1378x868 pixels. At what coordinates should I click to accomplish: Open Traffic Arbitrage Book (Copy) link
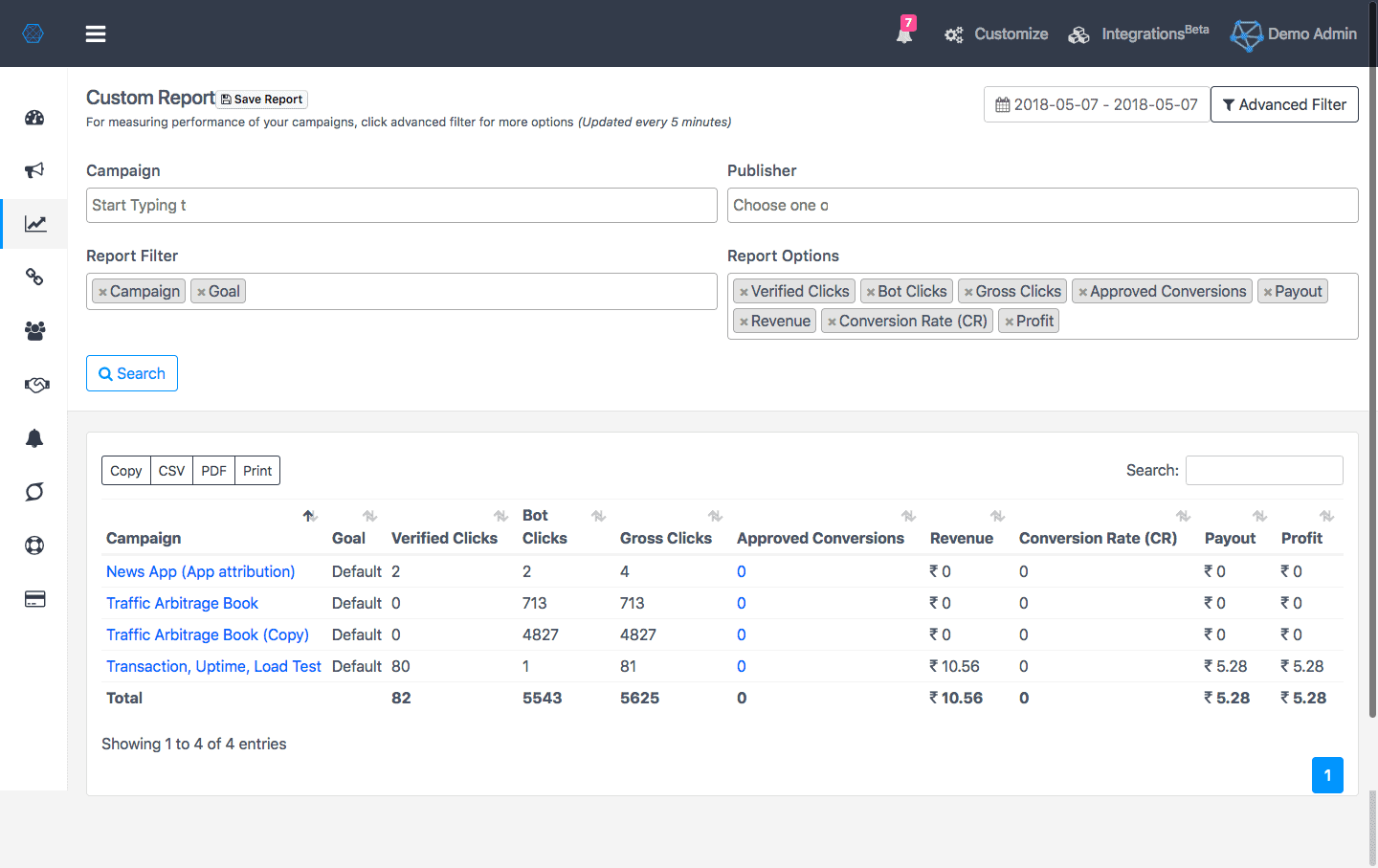(x=208, y=634)
